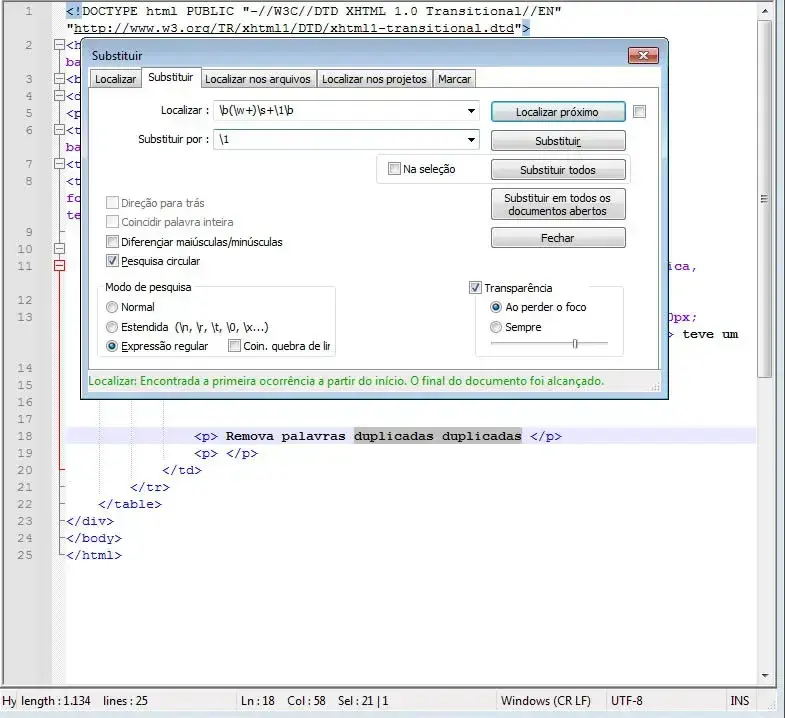Enable the Na seleção checkbox
The height and width of the screenshot is (718, 785).
[x=394, y=169]
